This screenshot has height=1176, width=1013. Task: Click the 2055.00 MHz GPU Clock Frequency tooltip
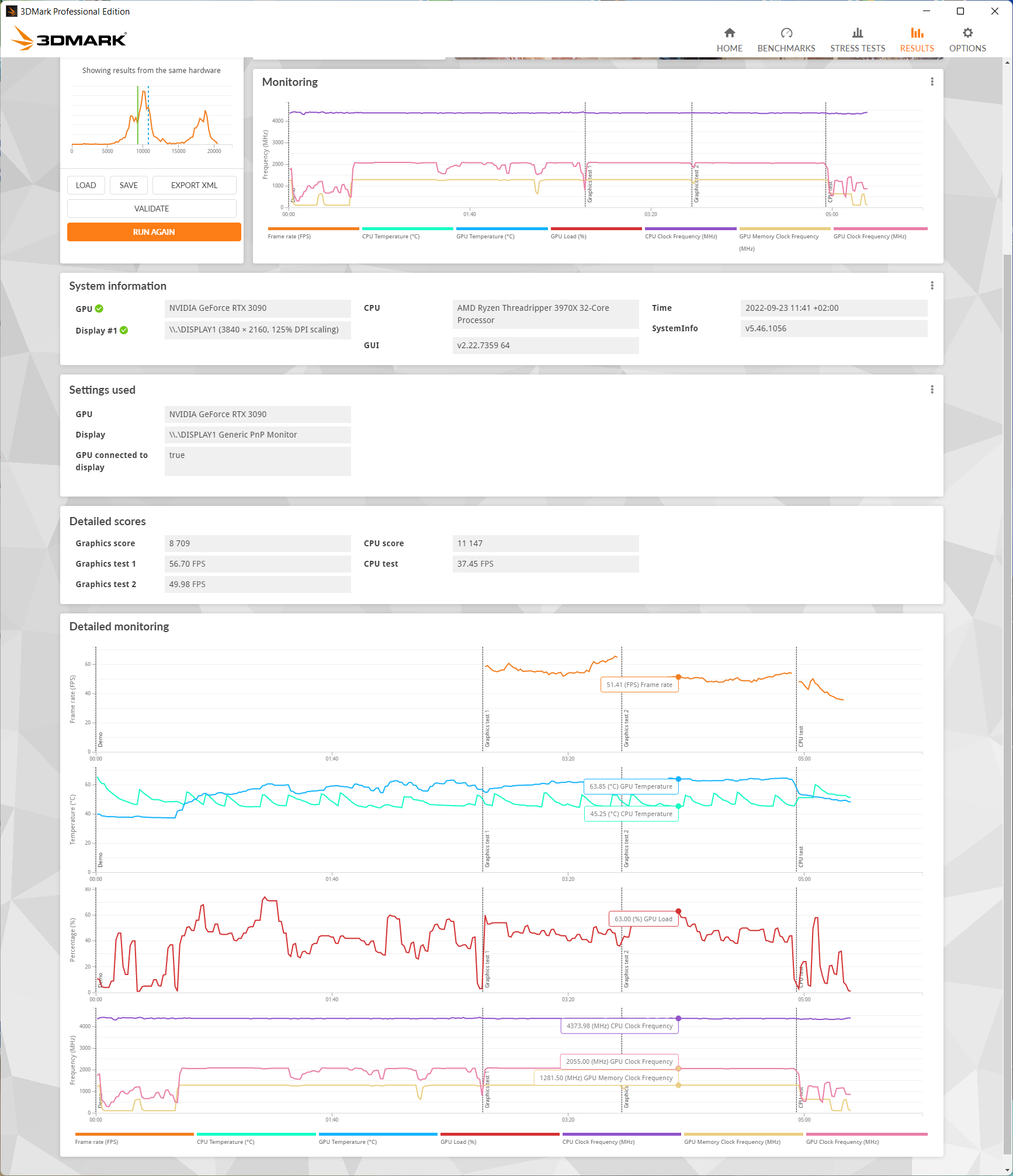(619, 1061)
